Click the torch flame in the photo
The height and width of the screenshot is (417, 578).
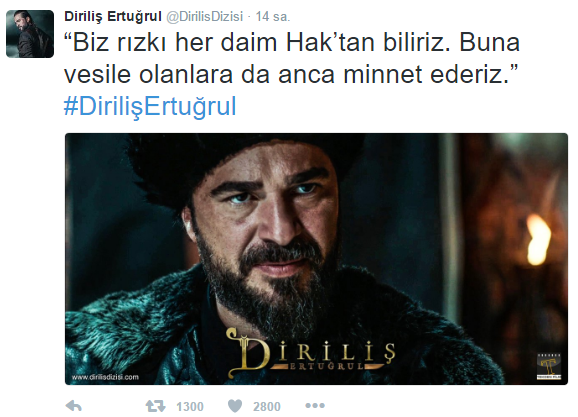click(538, 240)
